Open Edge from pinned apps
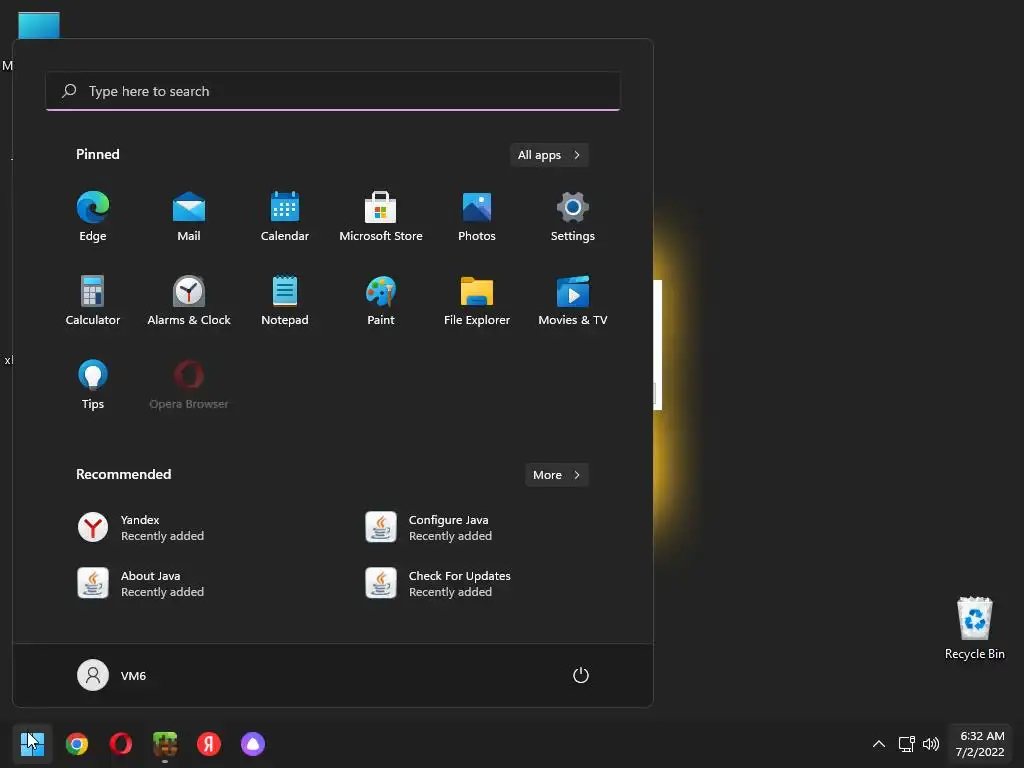The height and width of the screenshot is (768, 1024). click(93, 217)
